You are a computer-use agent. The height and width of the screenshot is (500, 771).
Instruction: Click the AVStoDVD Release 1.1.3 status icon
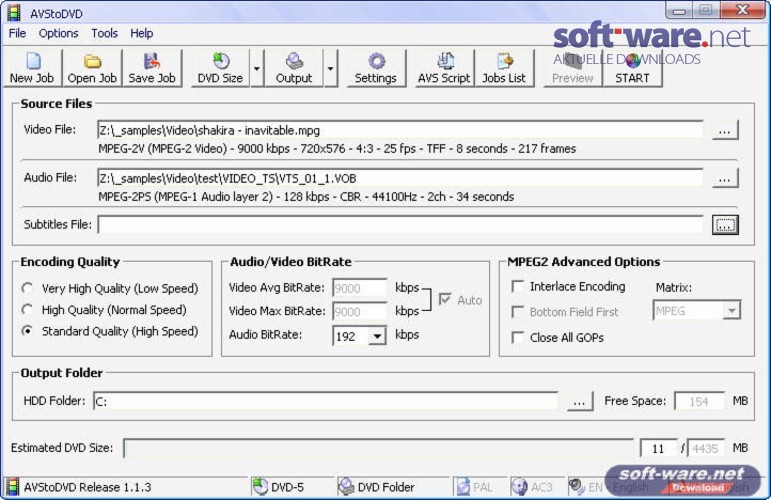coord(13,487)
